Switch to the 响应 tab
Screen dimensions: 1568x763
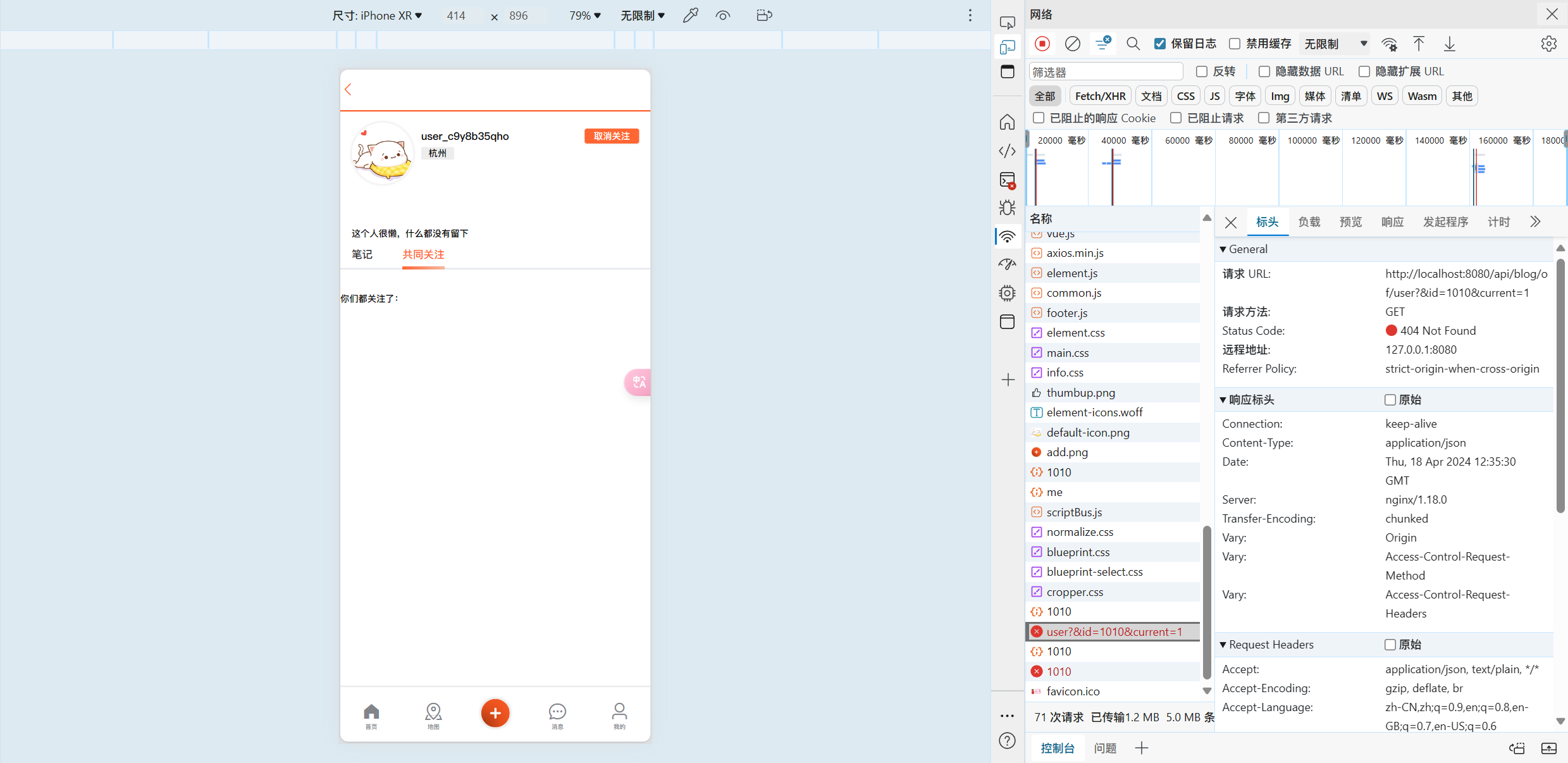coord(1392,221)
